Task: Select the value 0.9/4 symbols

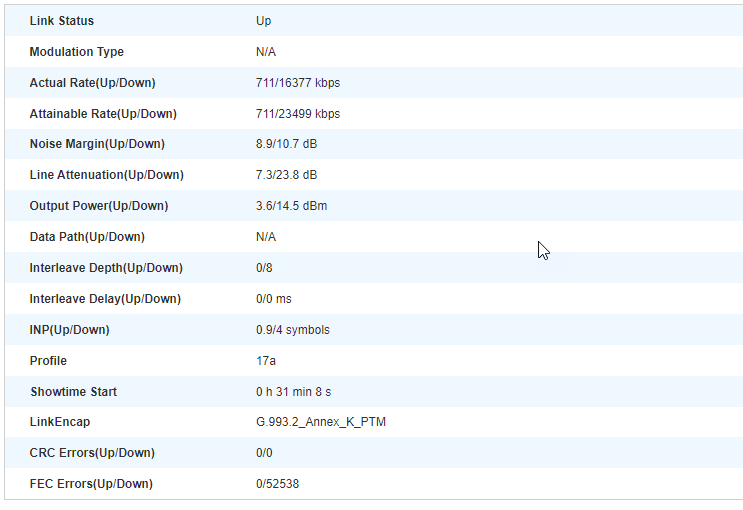Action: 293,329
